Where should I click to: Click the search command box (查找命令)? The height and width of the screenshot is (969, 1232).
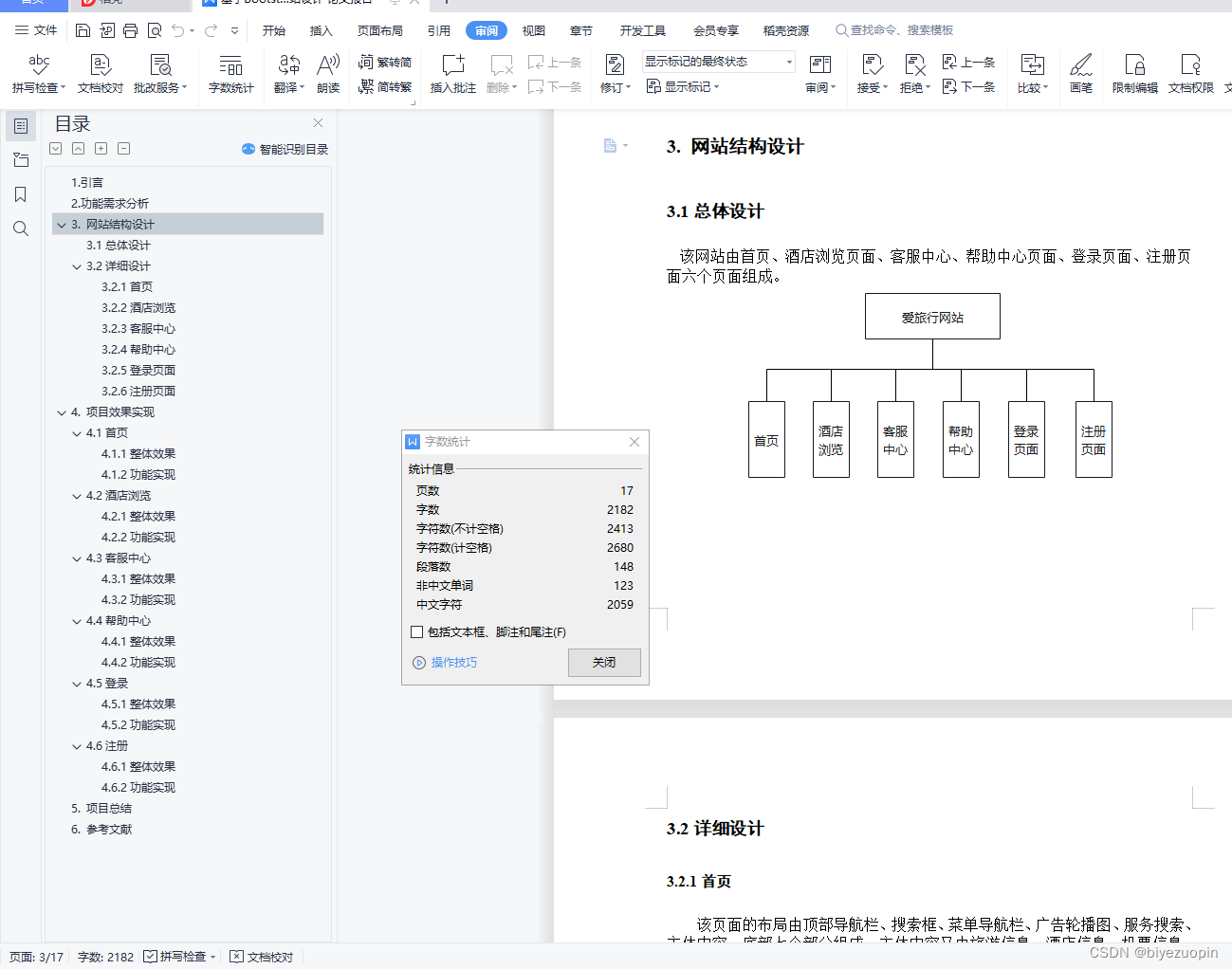click(894, 30)
